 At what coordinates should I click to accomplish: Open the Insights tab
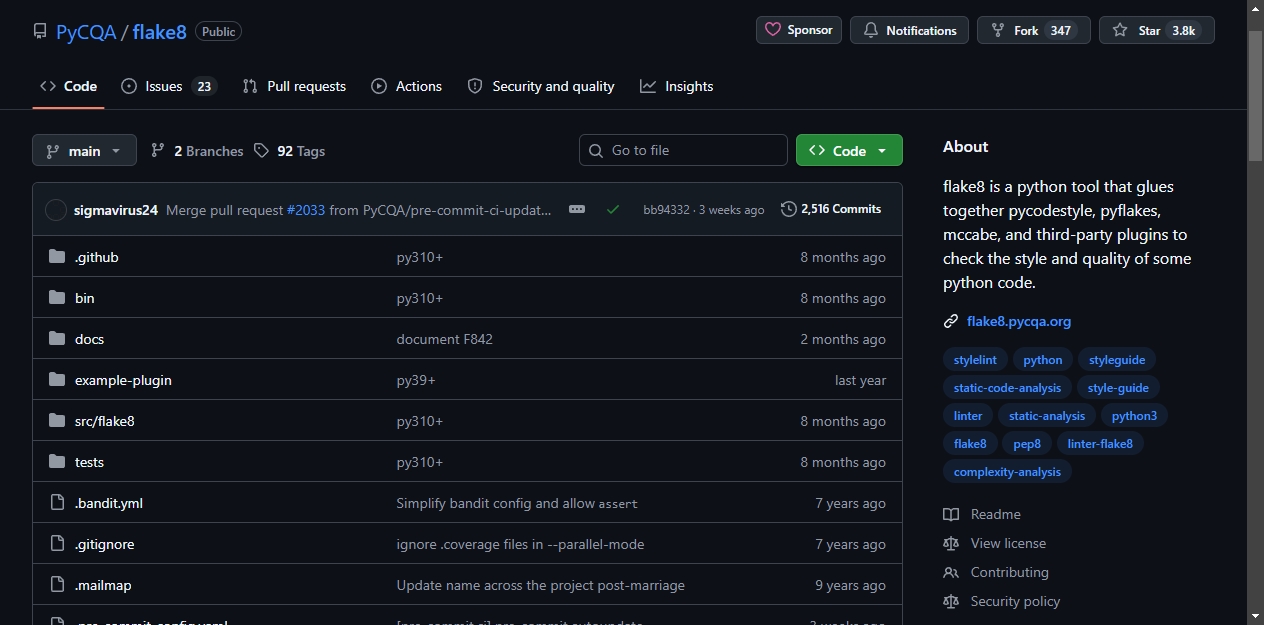677,86
